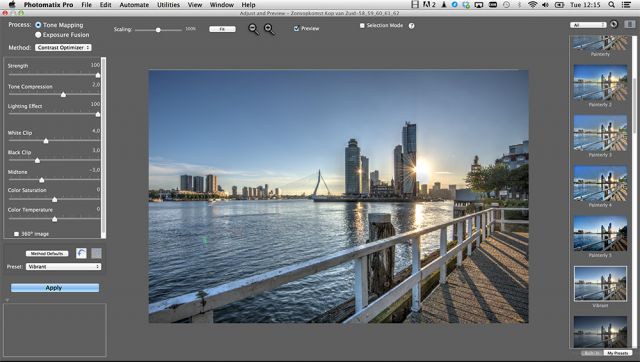Click the Tone Compression slider handle
Viewport: 640px width, 362px height.
pos(63,95)
